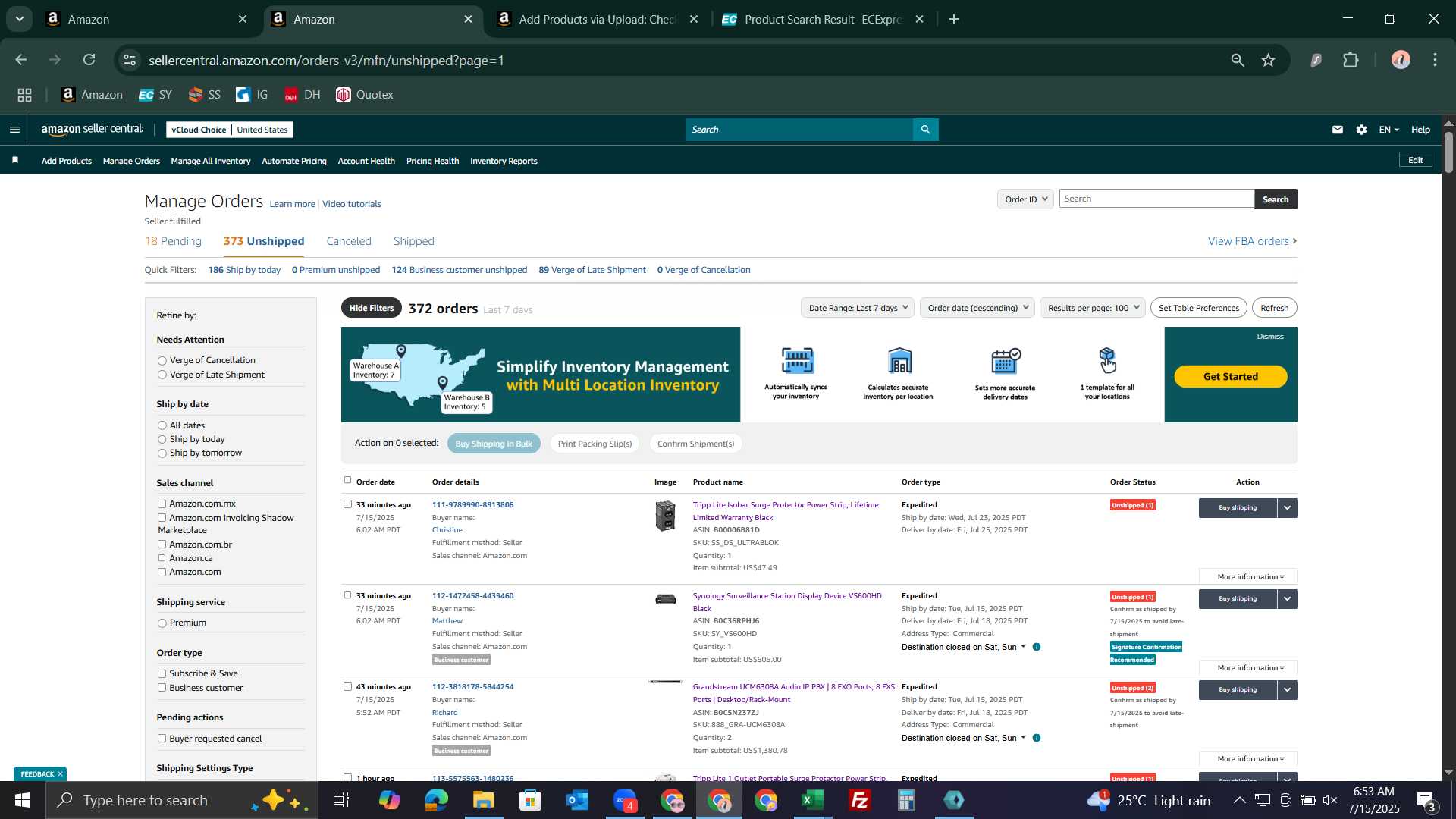Open the Calculator app in taskbar
This screenshot has width=1456, height=819.
point(907,800)
